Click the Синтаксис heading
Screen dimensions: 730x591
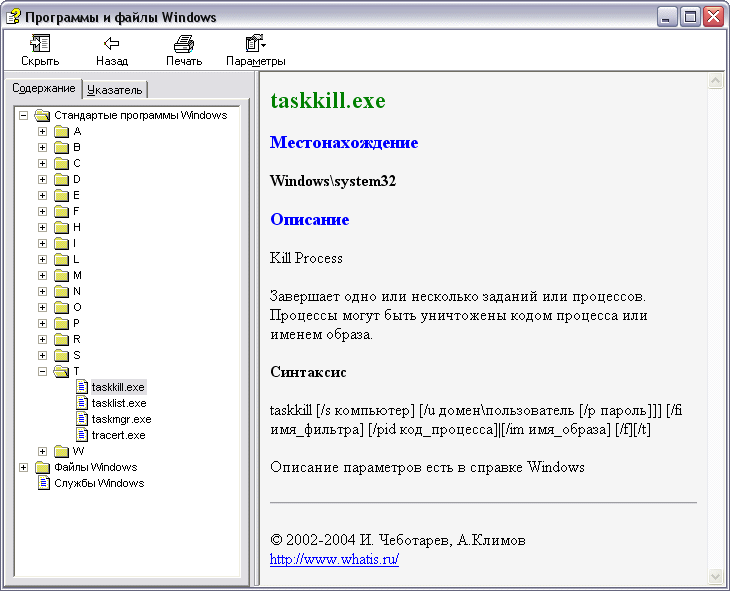pyautogui.click(x=308, y=372)
